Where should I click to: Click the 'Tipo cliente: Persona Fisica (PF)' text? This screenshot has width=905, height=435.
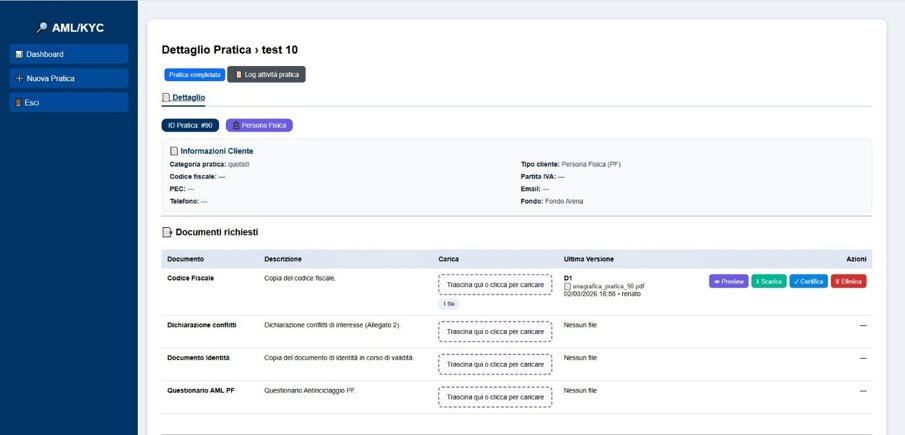click(x=570, y=164)
